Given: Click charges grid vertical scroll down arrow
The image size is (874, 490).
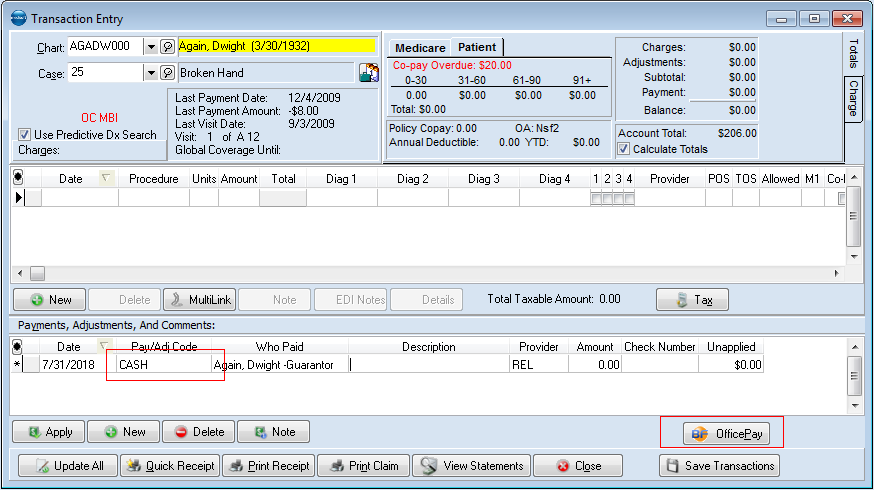Looking at the screenshot, I should (854, 257).
